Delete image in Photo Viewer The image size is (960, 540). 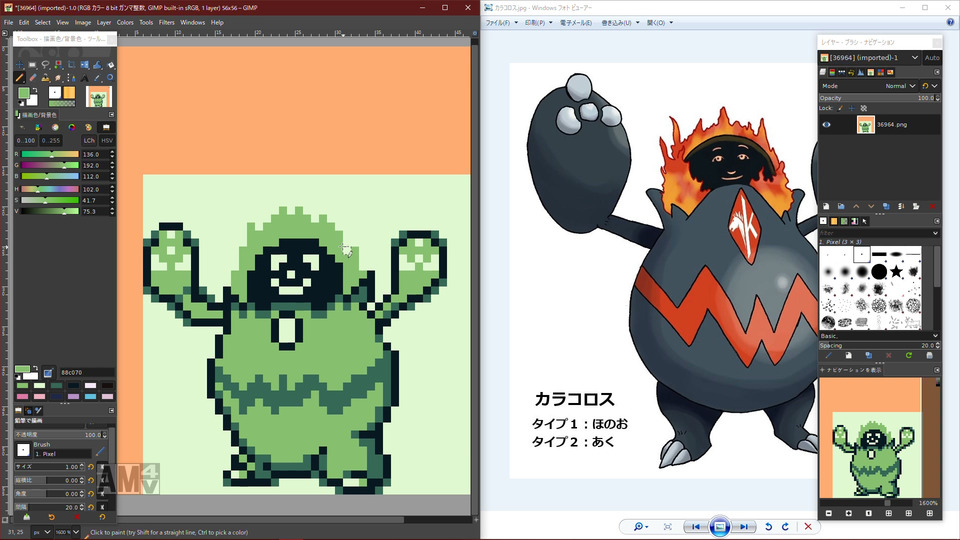pos(808,527)
